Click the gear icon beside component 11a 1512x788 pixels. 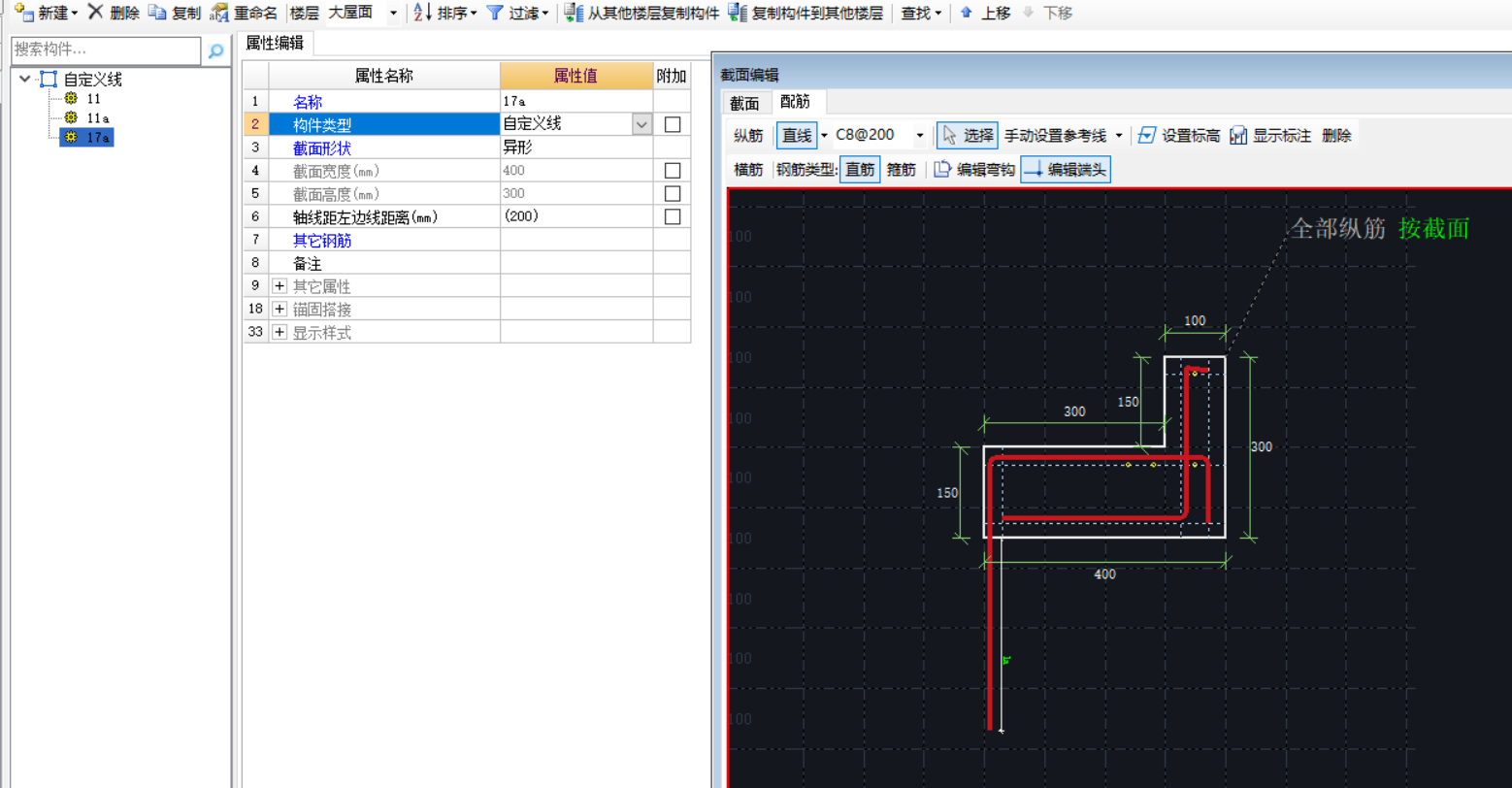point(70,117)
